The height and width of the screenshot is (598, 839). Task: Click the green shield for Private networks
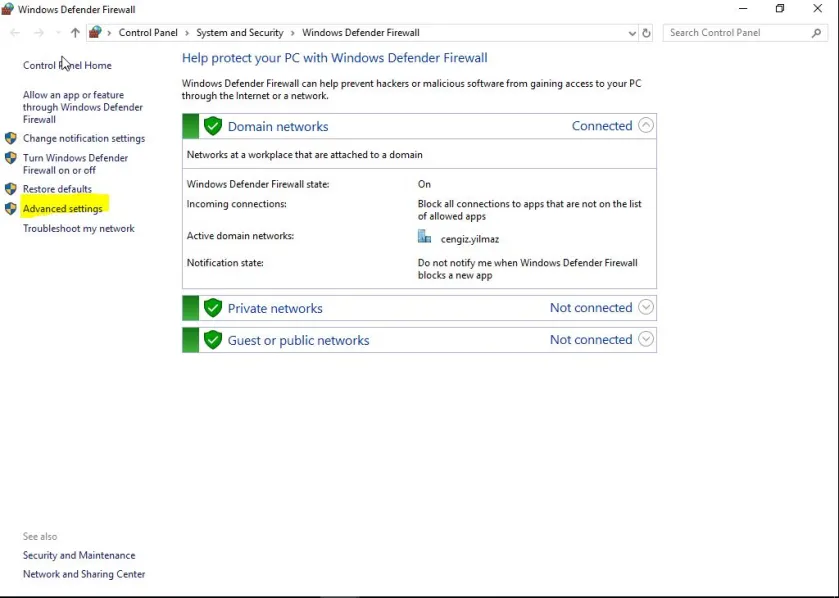(212, 308)
